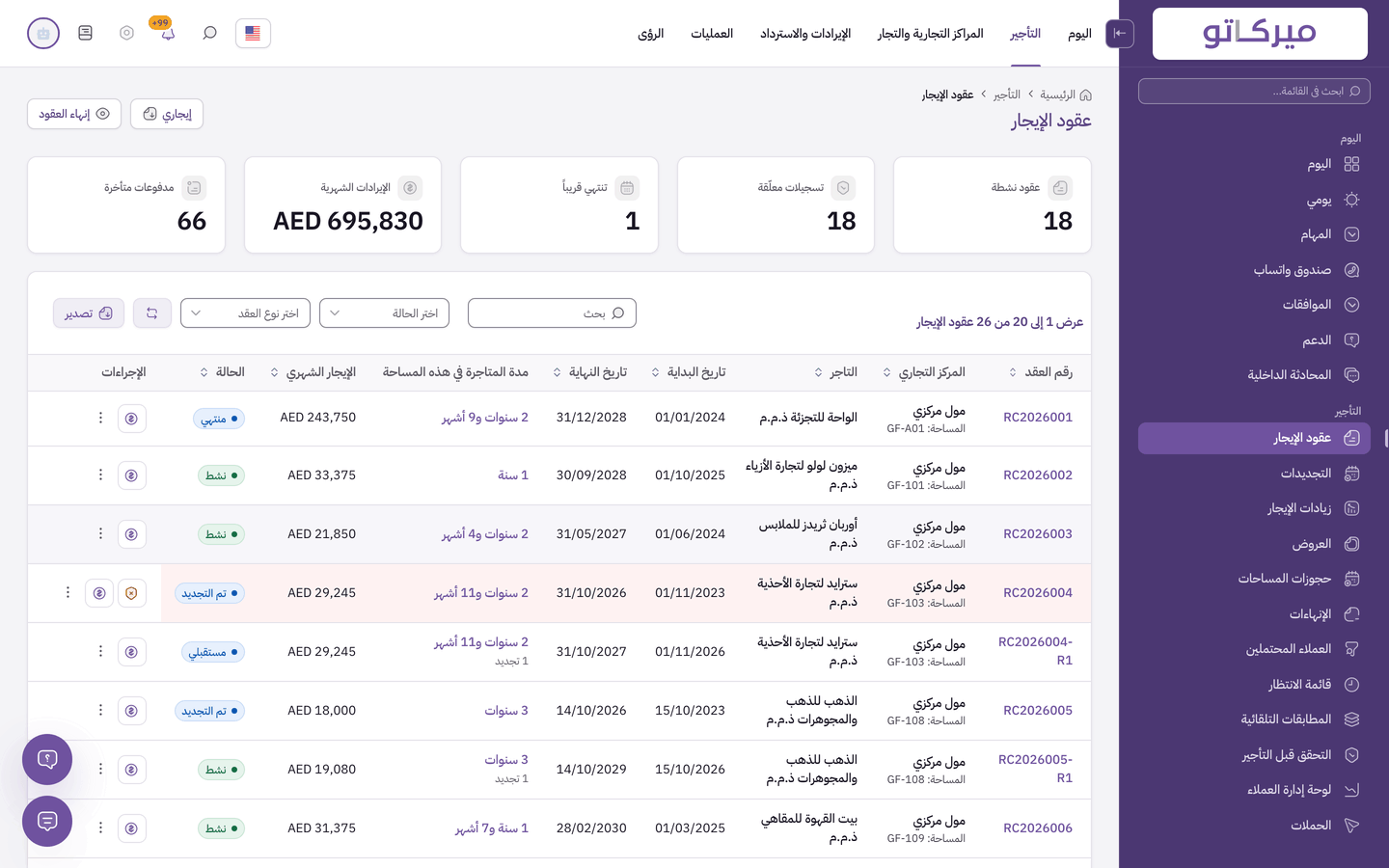Viewport: 1389px width, 868px height.
Task: Click the shield icon on row RC2026004
Action: click(131, 593)
